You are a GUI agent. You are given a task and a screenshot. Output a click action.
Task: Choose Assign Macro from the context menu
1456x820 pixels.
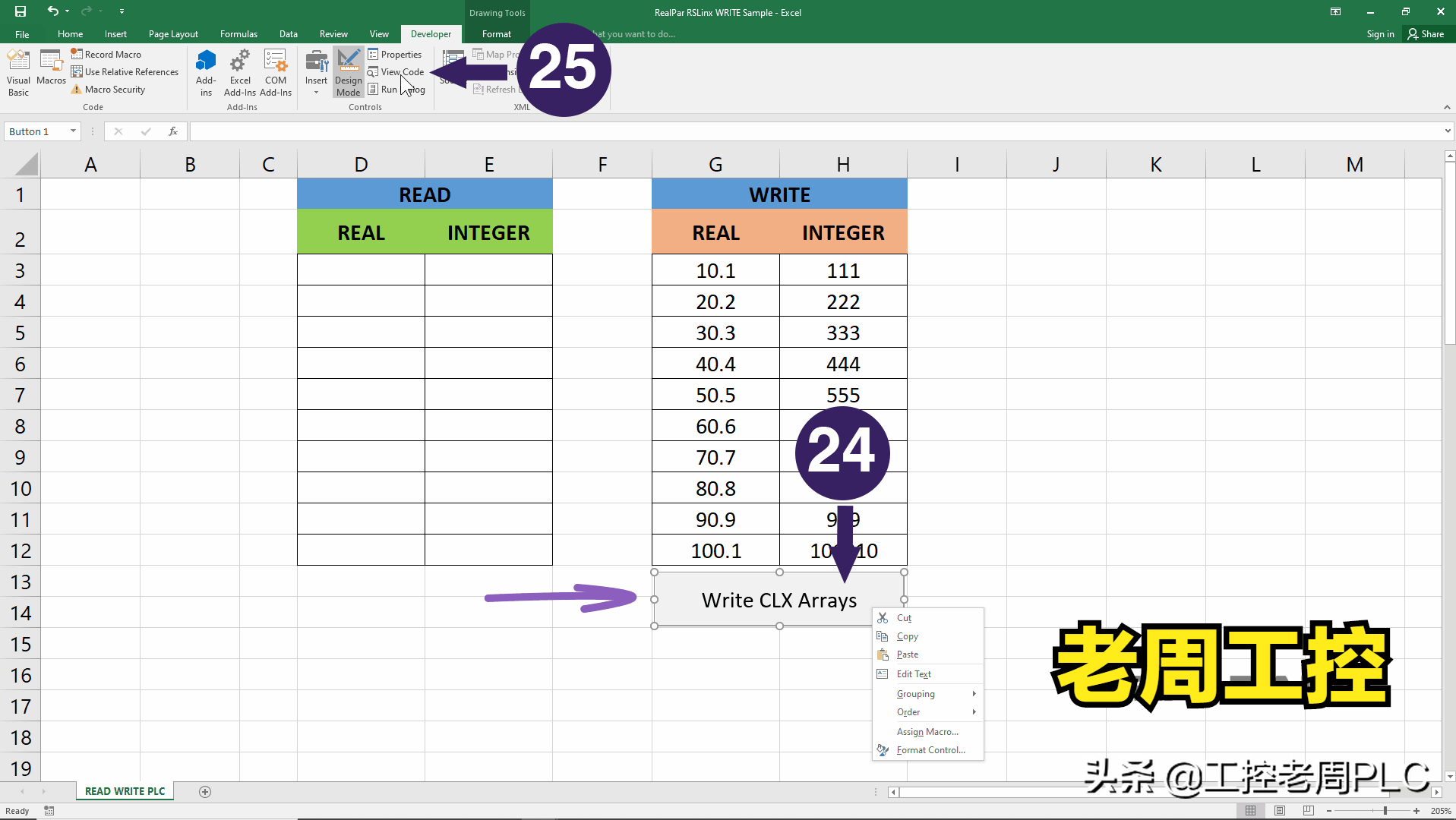(927, 731)
